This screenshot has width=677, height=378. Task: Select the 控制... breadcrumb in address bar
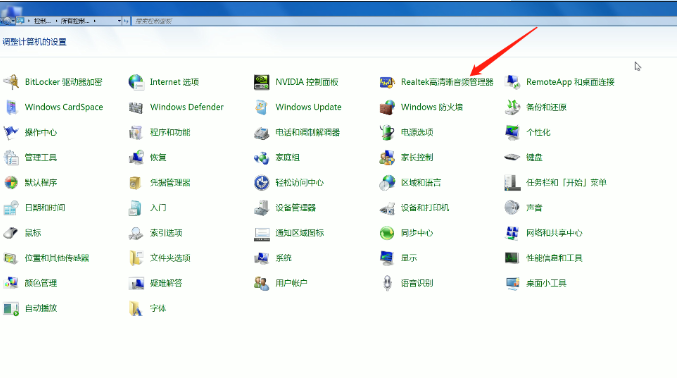42,21
